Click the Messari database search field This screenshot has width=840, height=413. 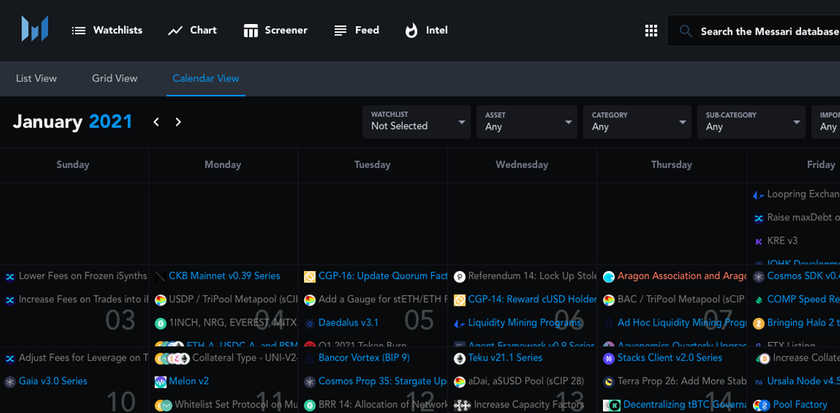point(753,31)
